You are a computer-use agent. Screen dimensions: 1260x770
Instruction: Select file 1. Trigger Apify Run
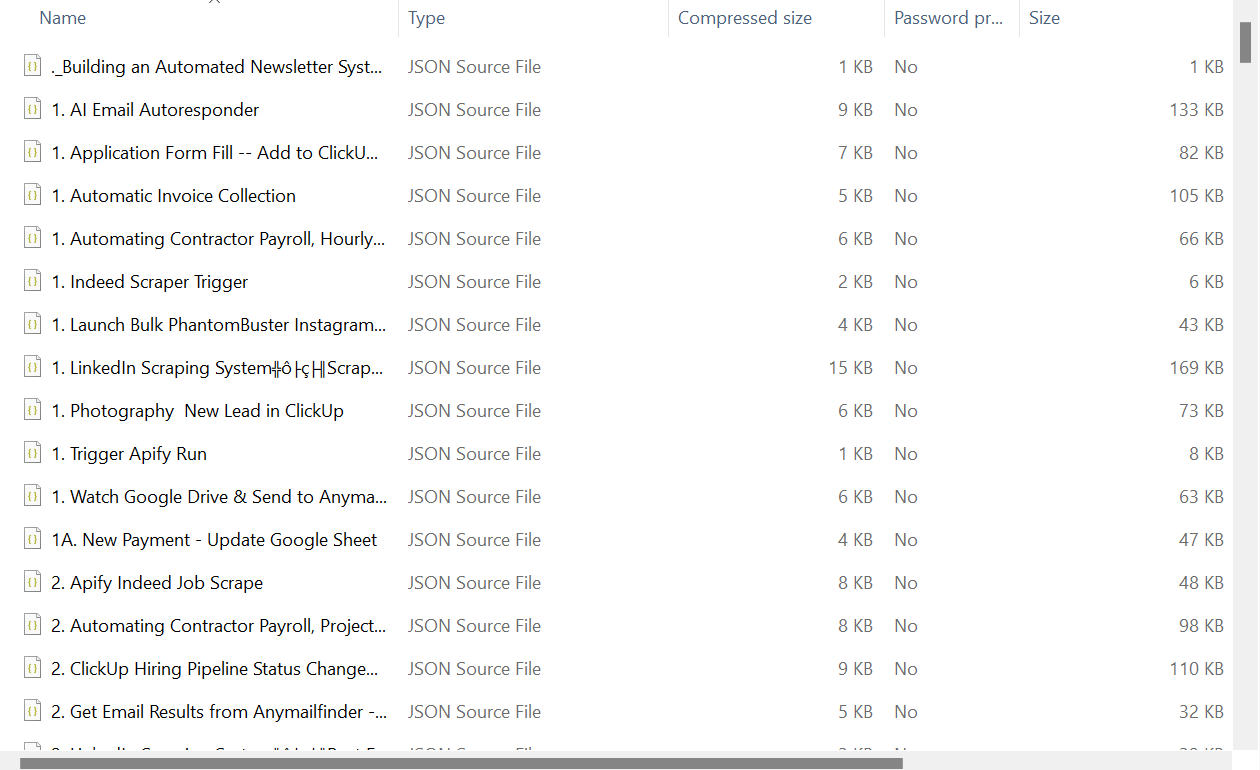[129, 454]
